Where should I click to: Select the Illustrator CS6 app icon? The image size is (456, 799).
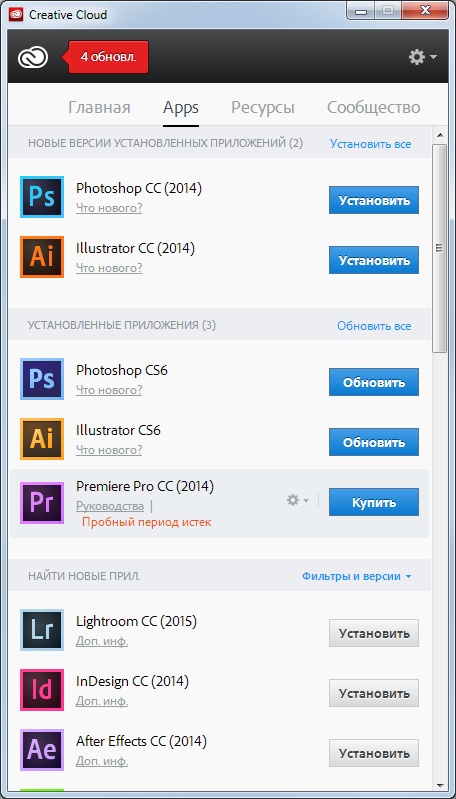coord(42,439)
